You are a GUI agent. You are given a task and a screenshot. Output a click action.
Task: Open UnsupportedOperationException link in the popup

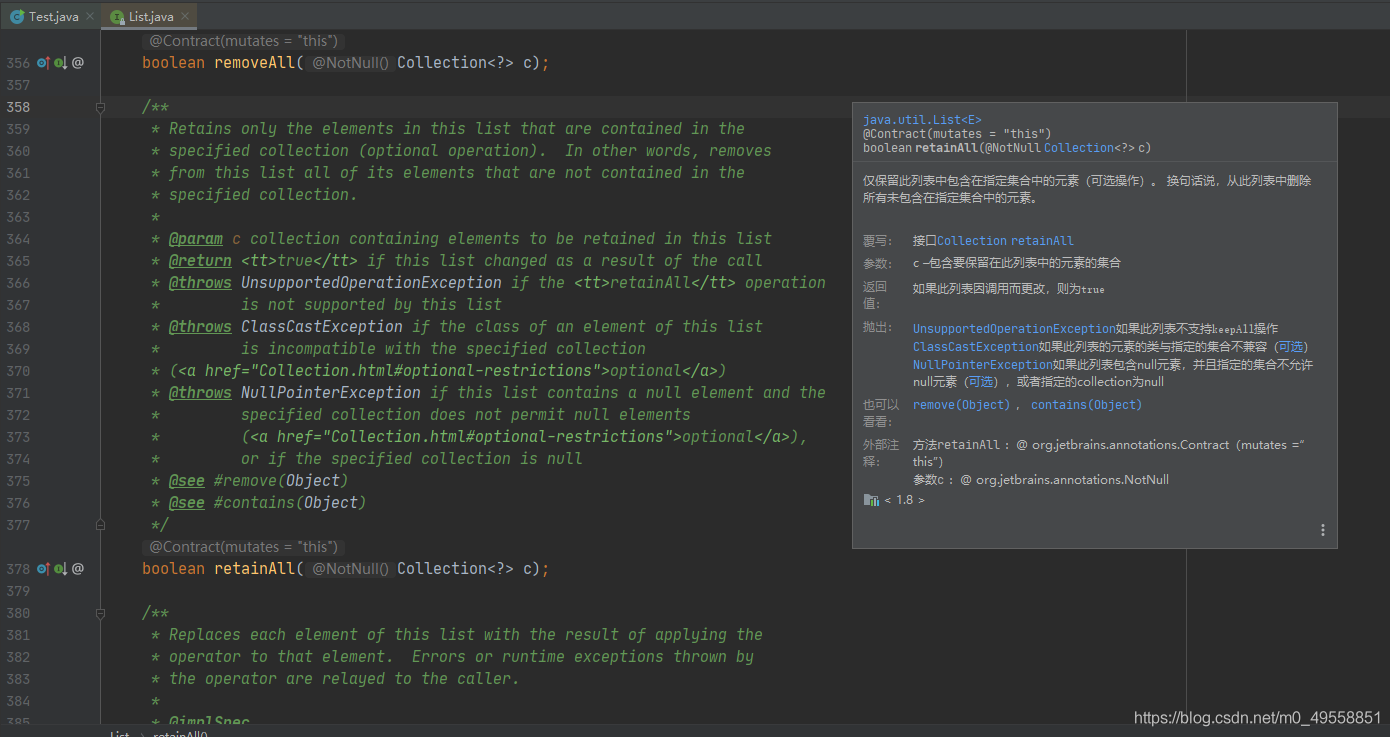tap(1014, 329)
